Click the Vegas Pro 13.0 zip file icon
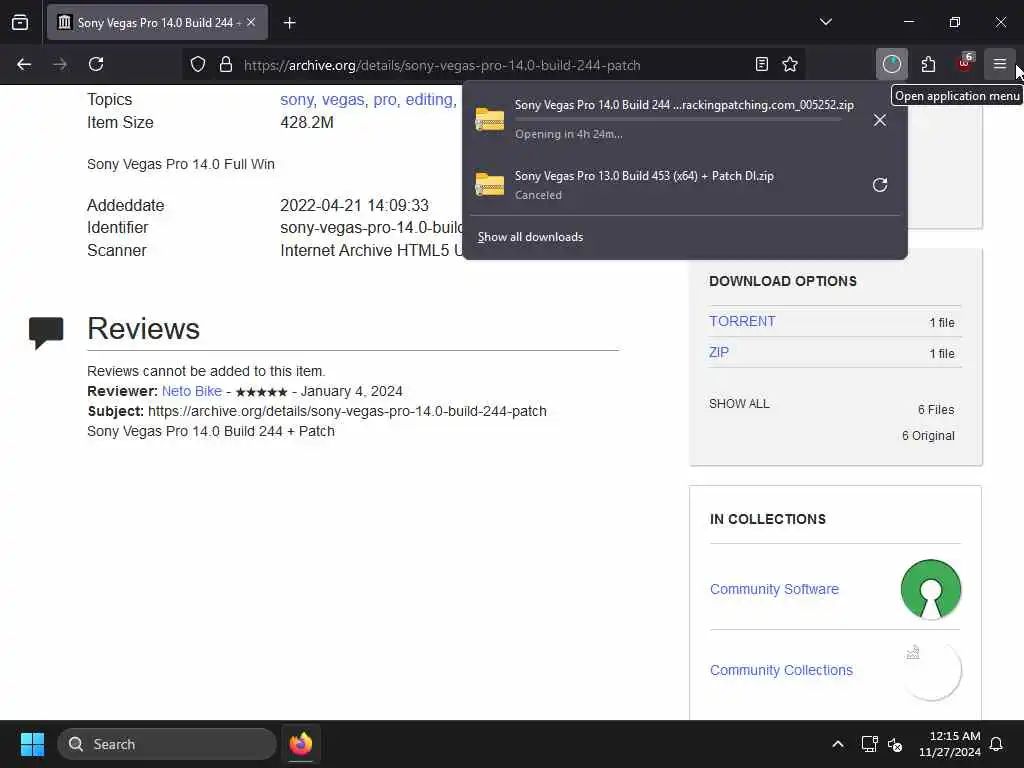Image resolution: width=1024 pixels, height=768 pixels. [x=490, y=184]
